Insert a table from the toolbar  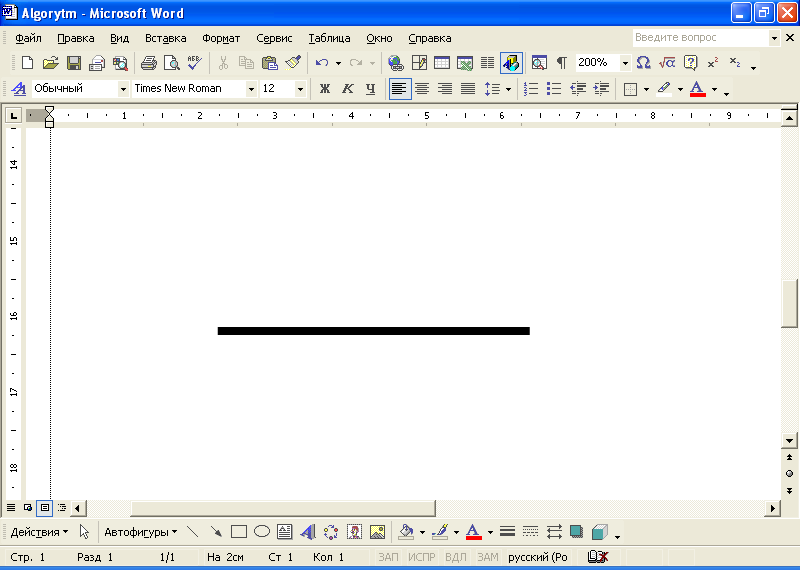coord(442,63)
